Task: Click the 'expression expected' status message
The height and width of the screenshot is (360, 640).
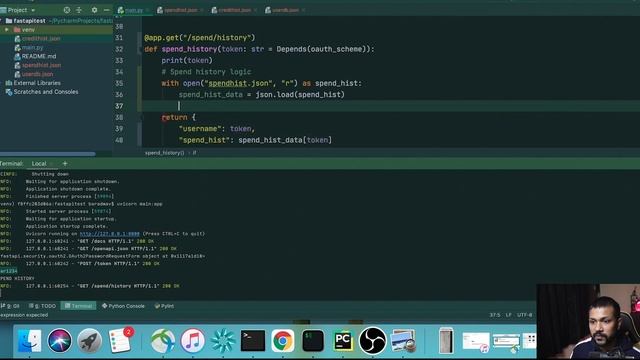Action: [x=24, y=315]
